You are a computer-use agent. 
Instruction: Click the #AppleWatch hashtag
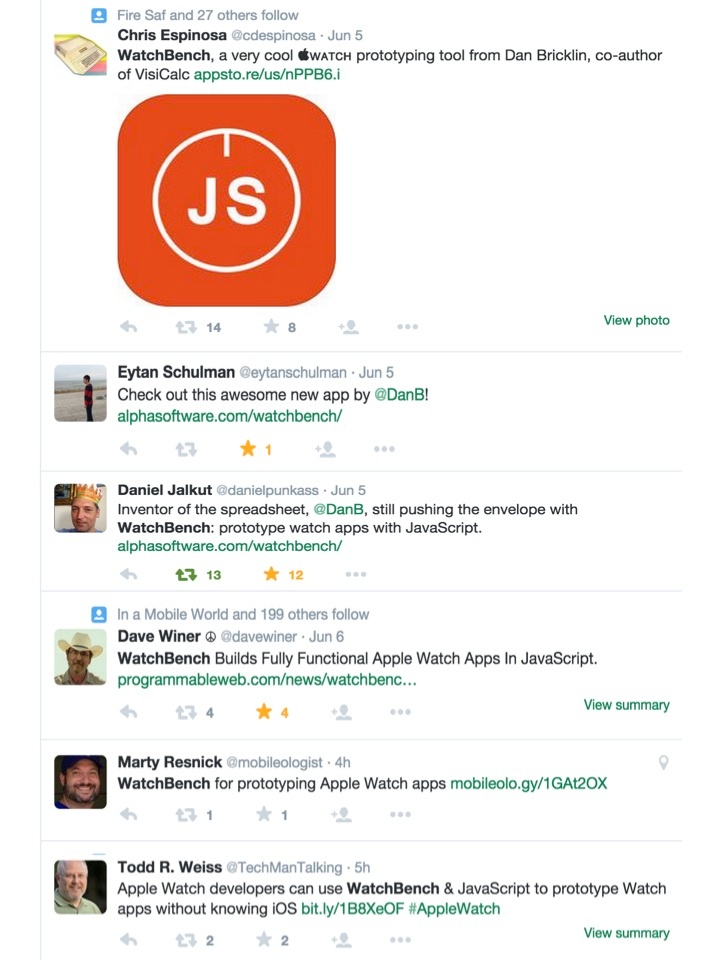click(x=454, y=909)
